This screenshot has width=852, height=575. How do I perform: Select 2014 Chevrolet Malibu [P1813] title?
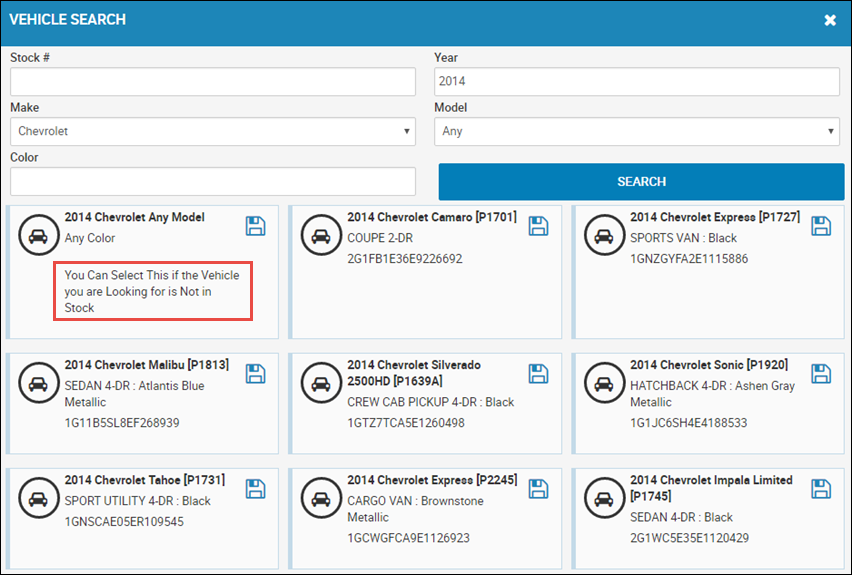[147, 365]
